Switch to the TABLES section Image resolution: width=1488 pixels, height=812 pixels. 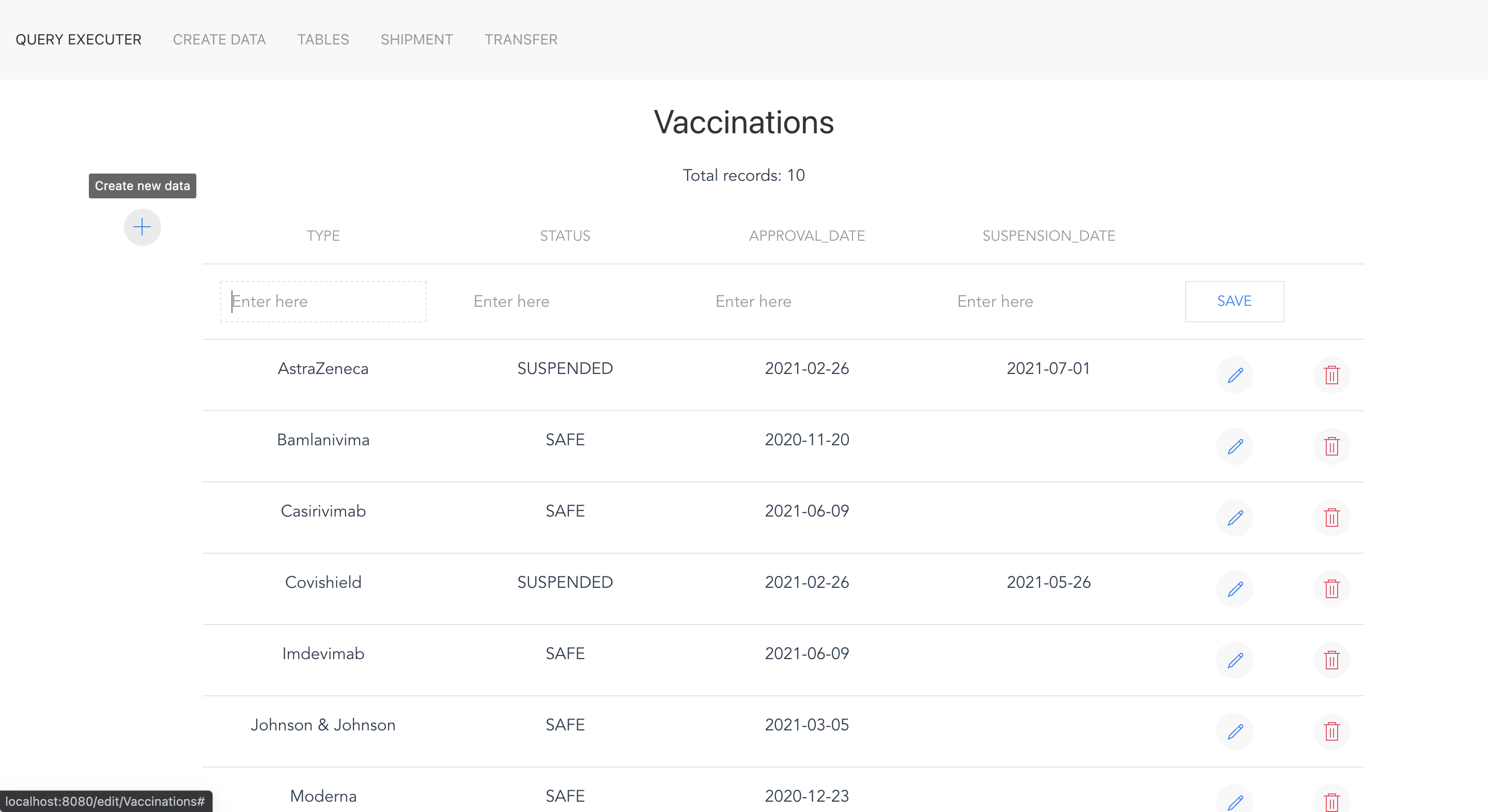click(323, 39)
